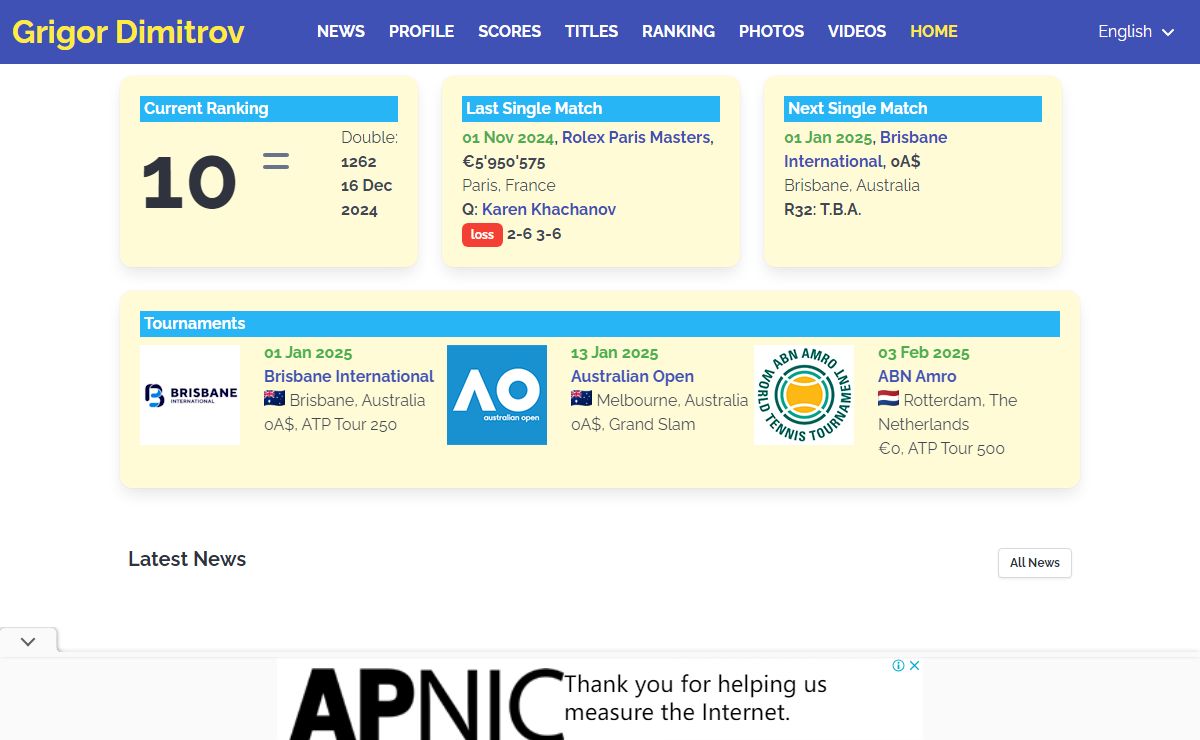The width and height of the screenshot is (1200, 740).
Task: Open the English language dropdown
Action: click(1136, 32)
